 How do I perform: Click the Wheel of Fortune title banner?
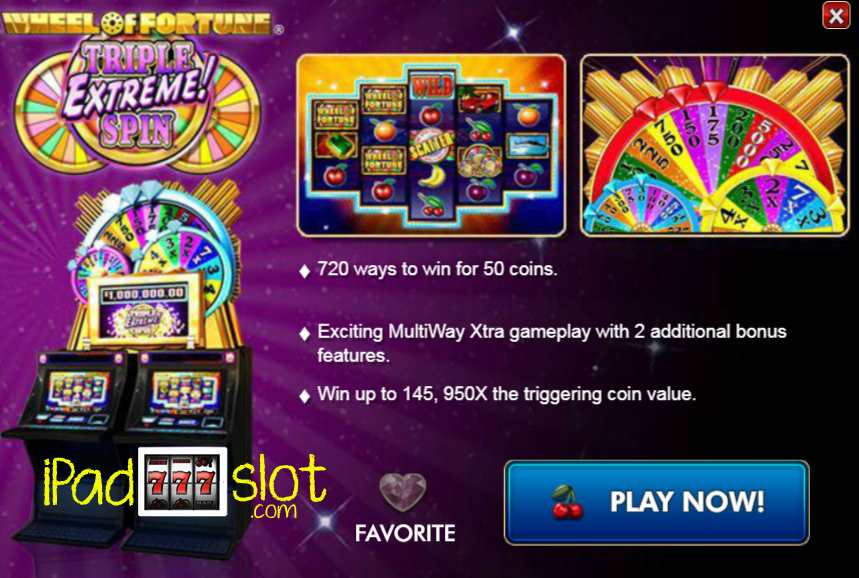140,24
